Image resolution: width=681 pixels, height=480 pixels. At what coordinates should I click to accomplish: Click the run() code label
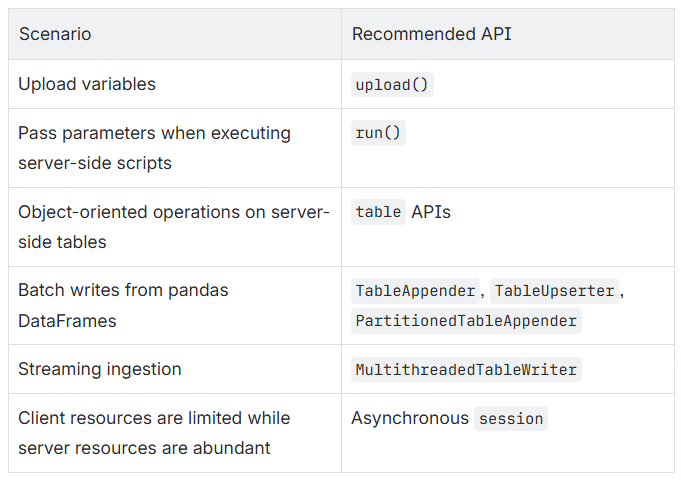(x=378, y=133)
